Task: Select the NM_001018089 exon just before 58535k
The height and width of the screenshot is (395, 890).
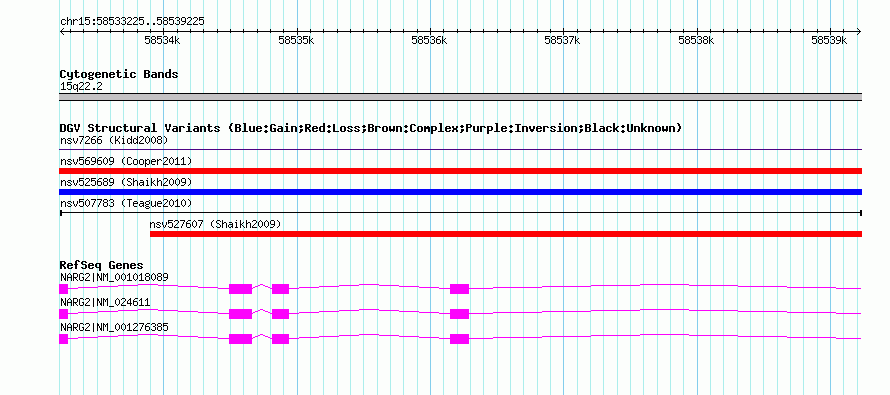Action: tap(280, 289)
